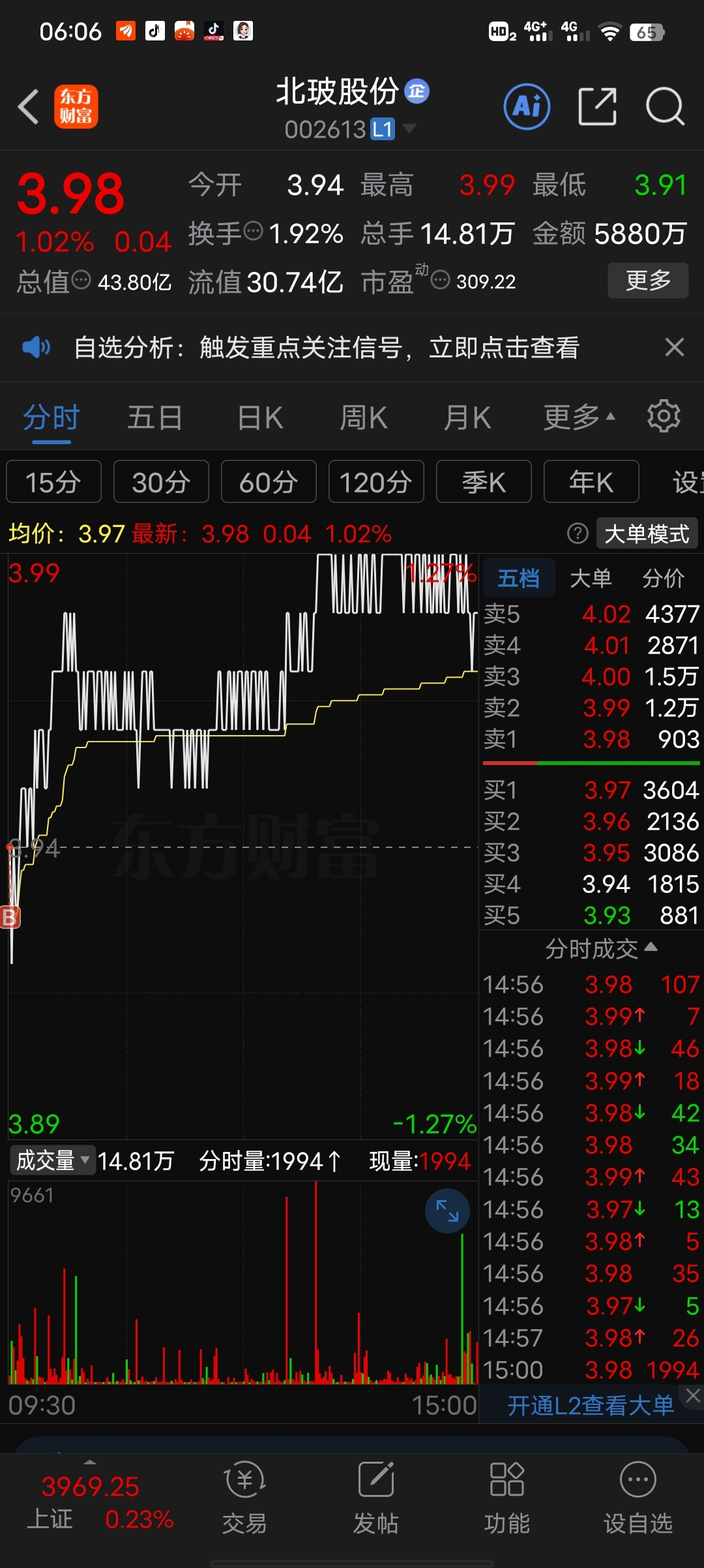This screenshot has width=704, height=1568.
Task: Tap 买1 row at 3.97
Action: pyautogui.click(x=592, y=790)
